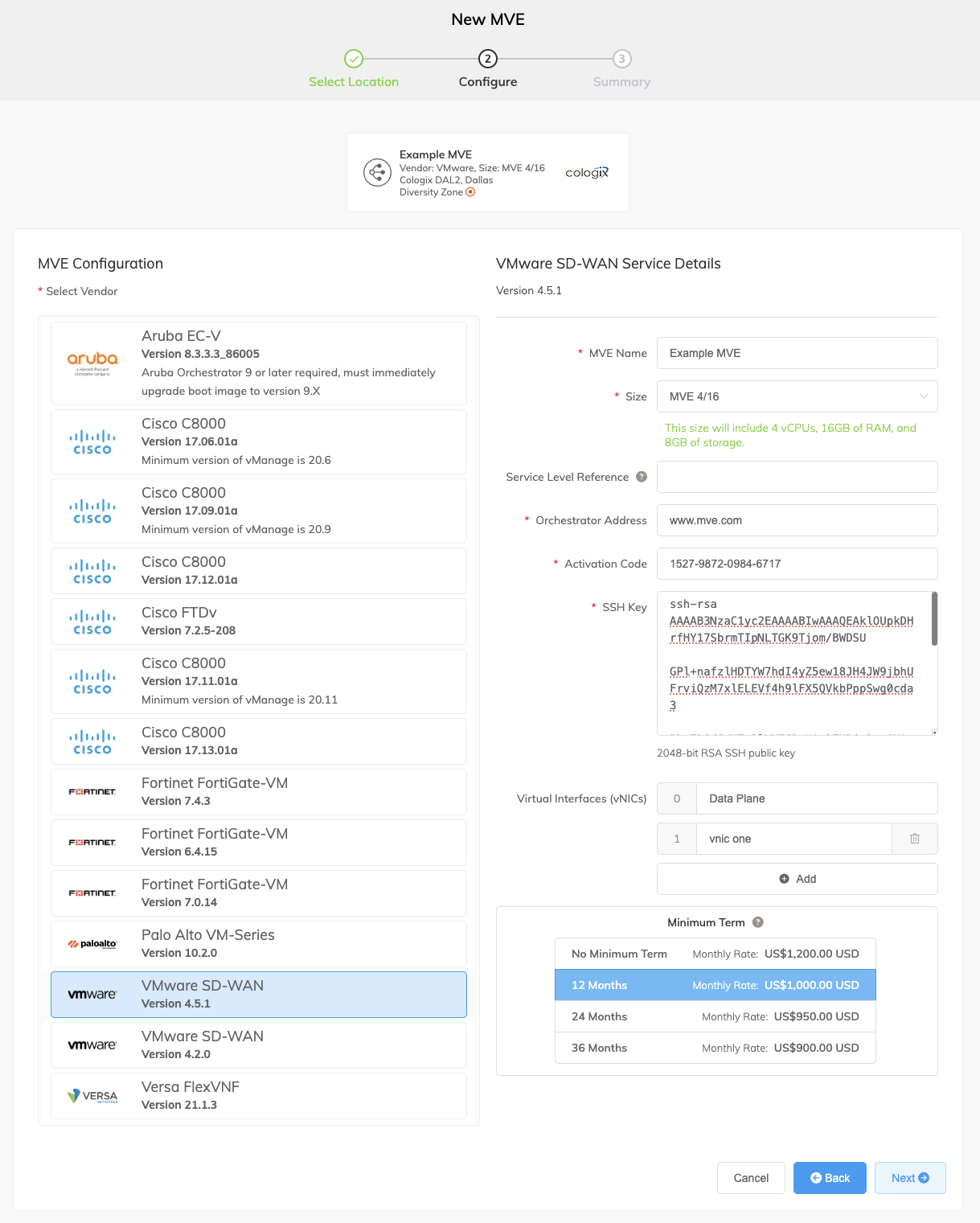Click the Summary step number 3 circle
The image size is (980, 1223).
tap(621, 59)
